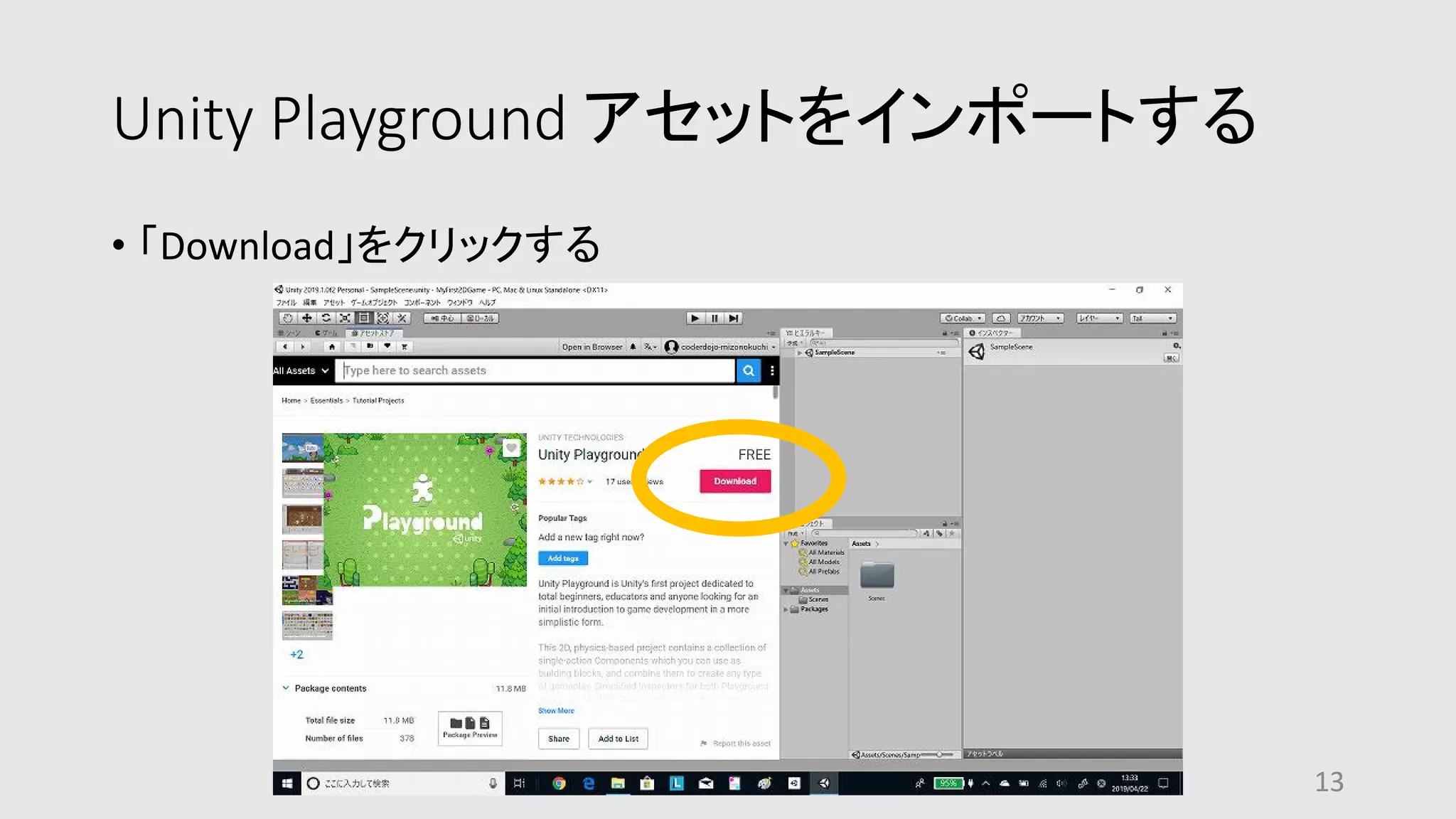Open the three-dot more options menu
This screenshot has height=819, width=1456.
click(x=772, y=370)
